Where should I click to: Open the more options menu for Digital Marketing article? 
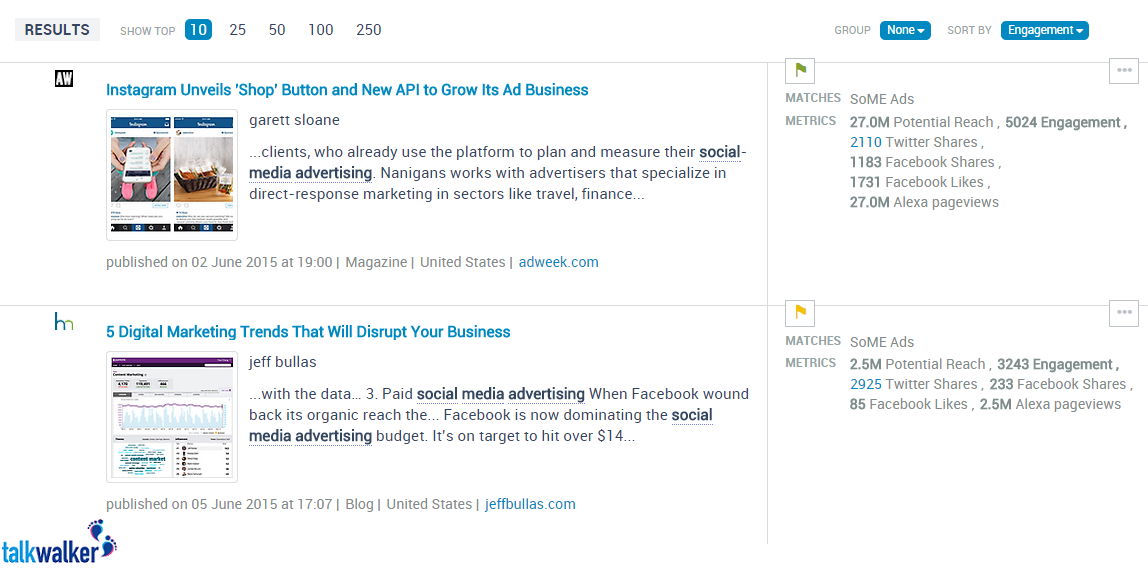pos(1124,313)
